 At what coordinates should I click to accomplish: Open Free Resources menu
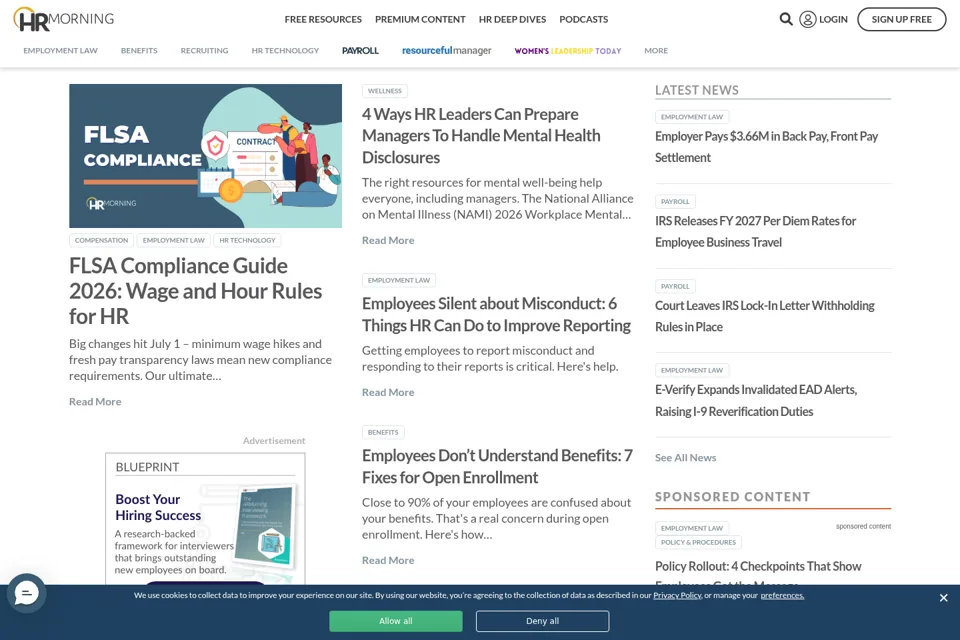click(x=323, y=20)
